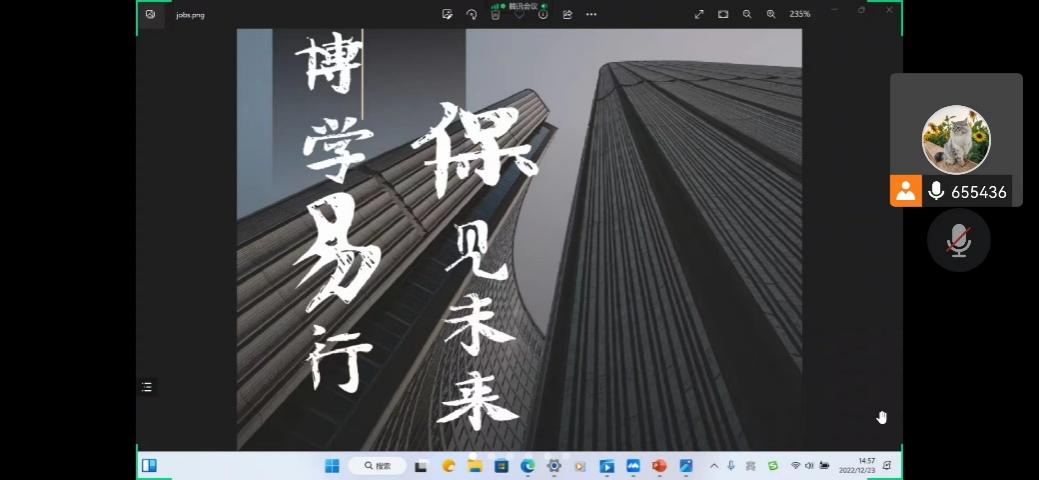Click the share icon in Photos toolbar

click(x=567, y=14)
